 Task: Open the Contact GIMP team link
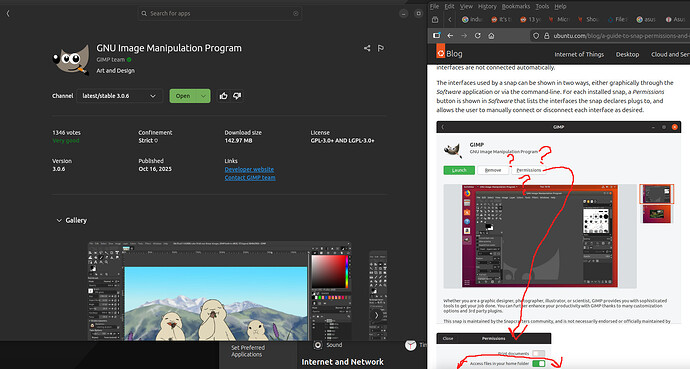250,178
